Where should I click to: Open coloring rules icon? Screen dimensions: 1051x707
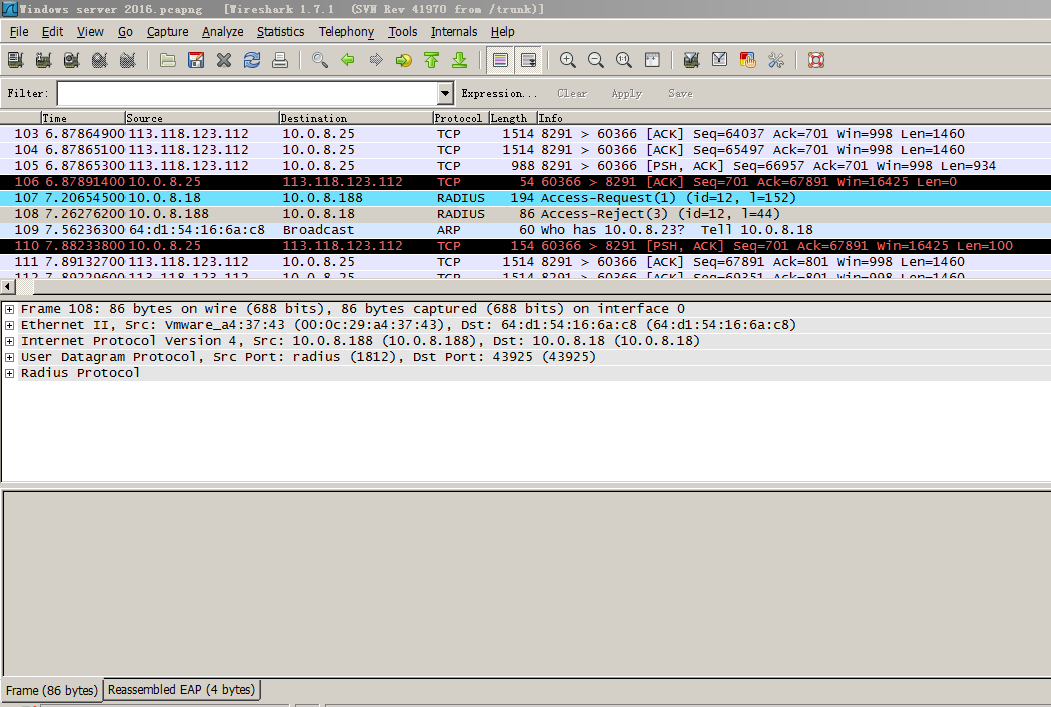(x=747, y=60)
